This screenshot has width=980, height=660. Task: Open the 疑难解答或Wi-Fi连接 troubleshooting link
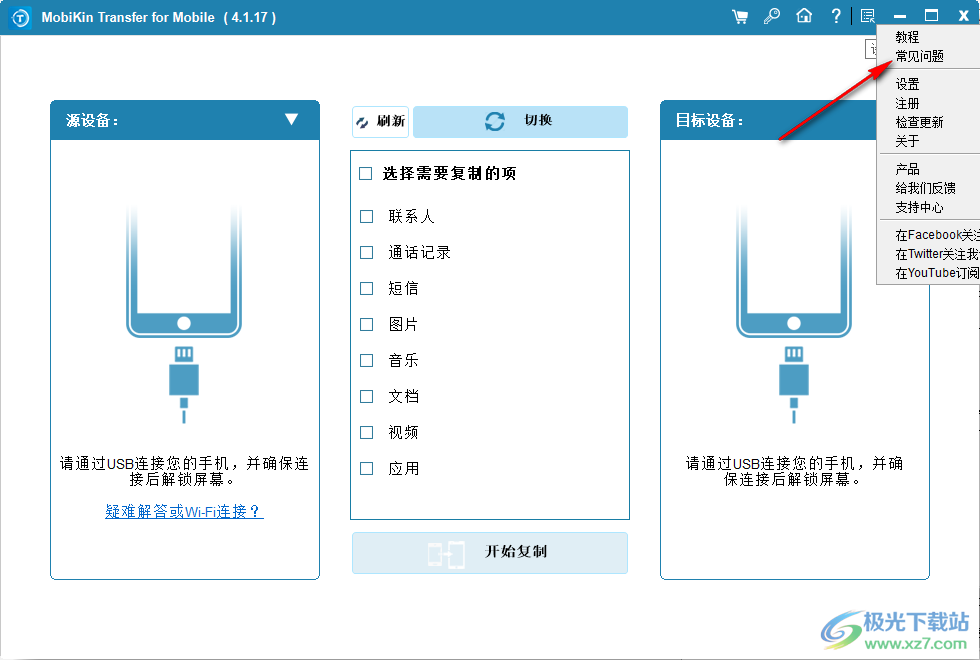(183, 511)
